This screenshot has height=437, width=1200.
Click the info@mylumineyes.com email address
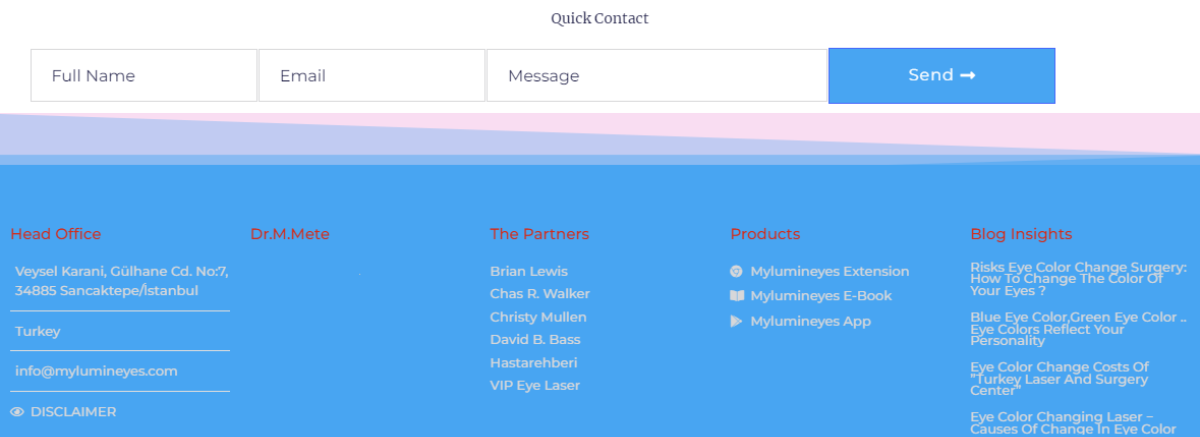tap(96, 371)
